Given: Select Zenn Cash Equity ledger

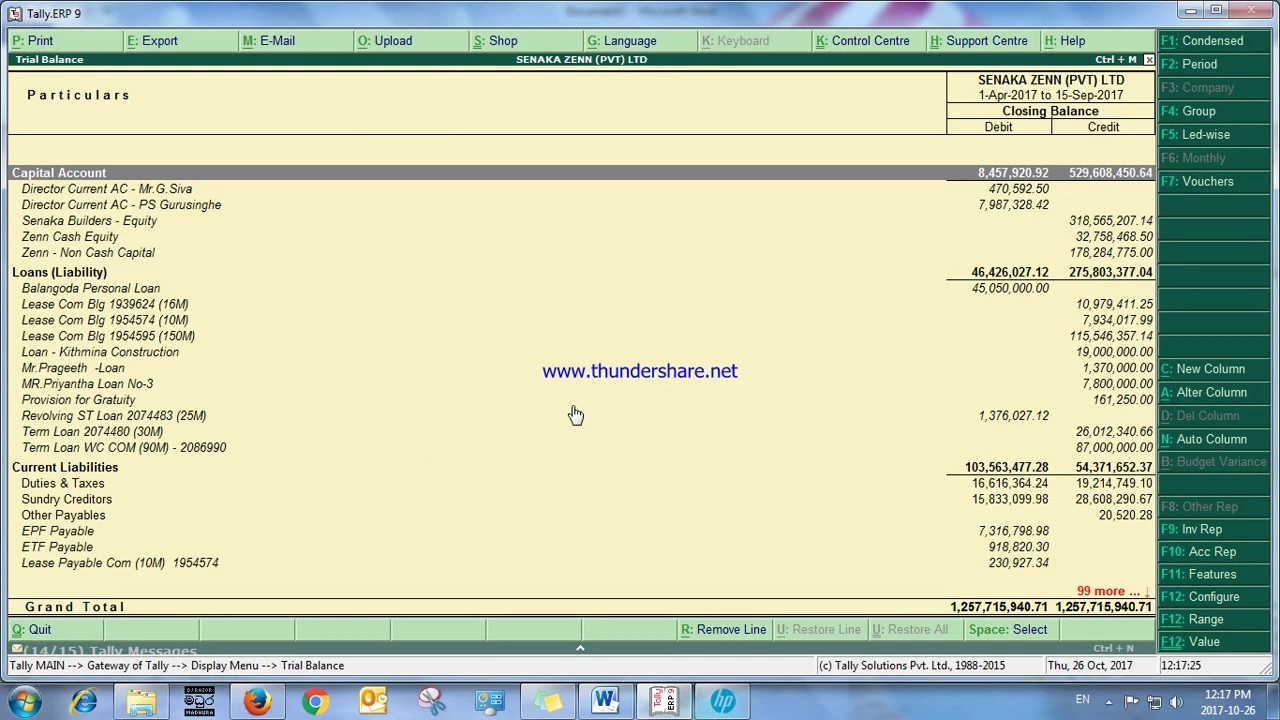Looking at the screenshot, I should click(581, 237).
